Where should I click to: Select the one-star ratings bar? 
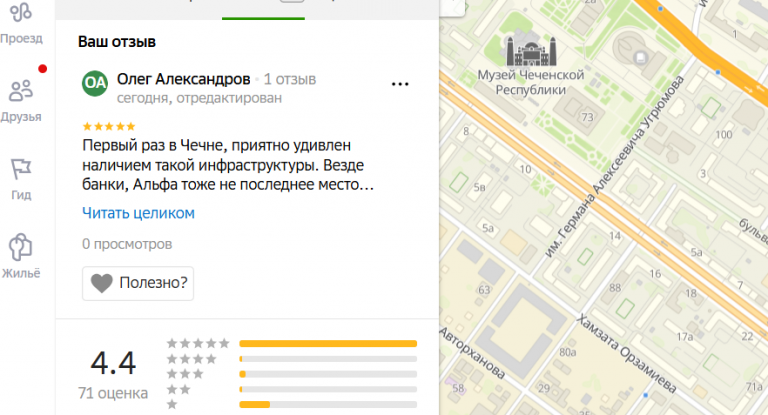click(x=328, y=405)
